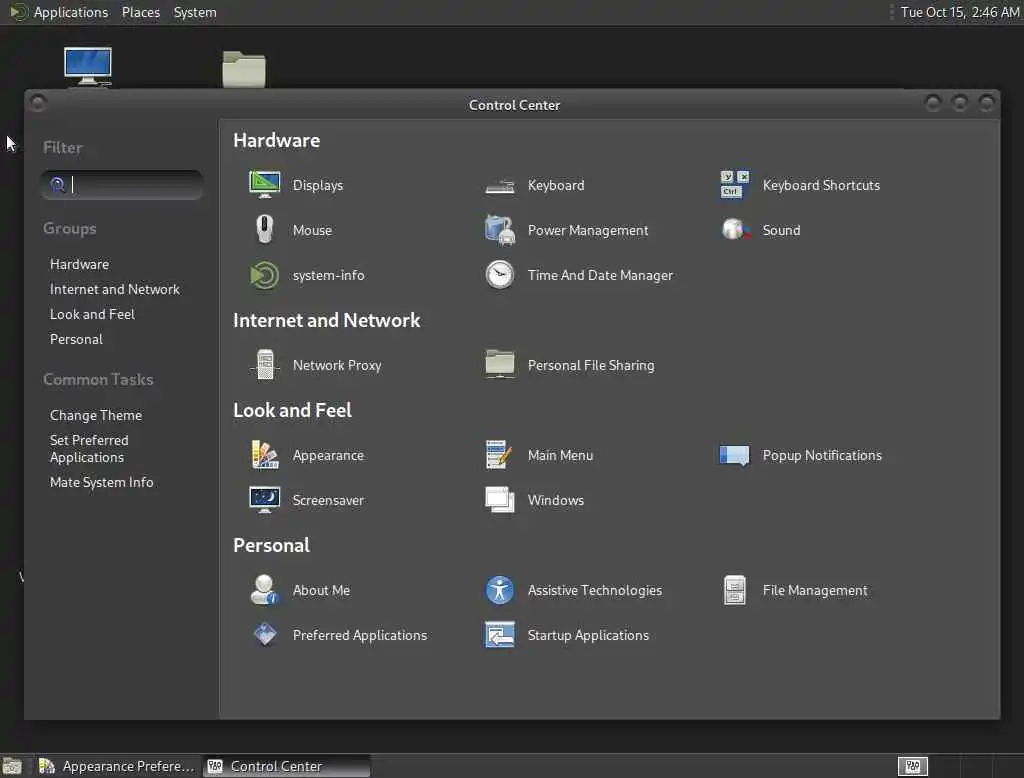The height and width of the screenshot is (778, 1024).
Task: Click Set Preferred Applications common task
Action: [x=89, y=449]
